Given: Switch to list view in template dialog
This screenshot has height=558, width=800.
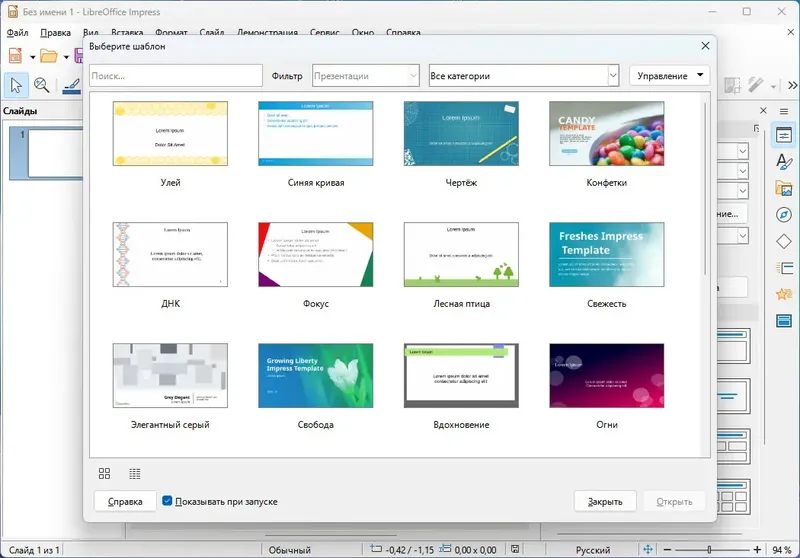Looking at the screenshot, I should coord(135,474).
